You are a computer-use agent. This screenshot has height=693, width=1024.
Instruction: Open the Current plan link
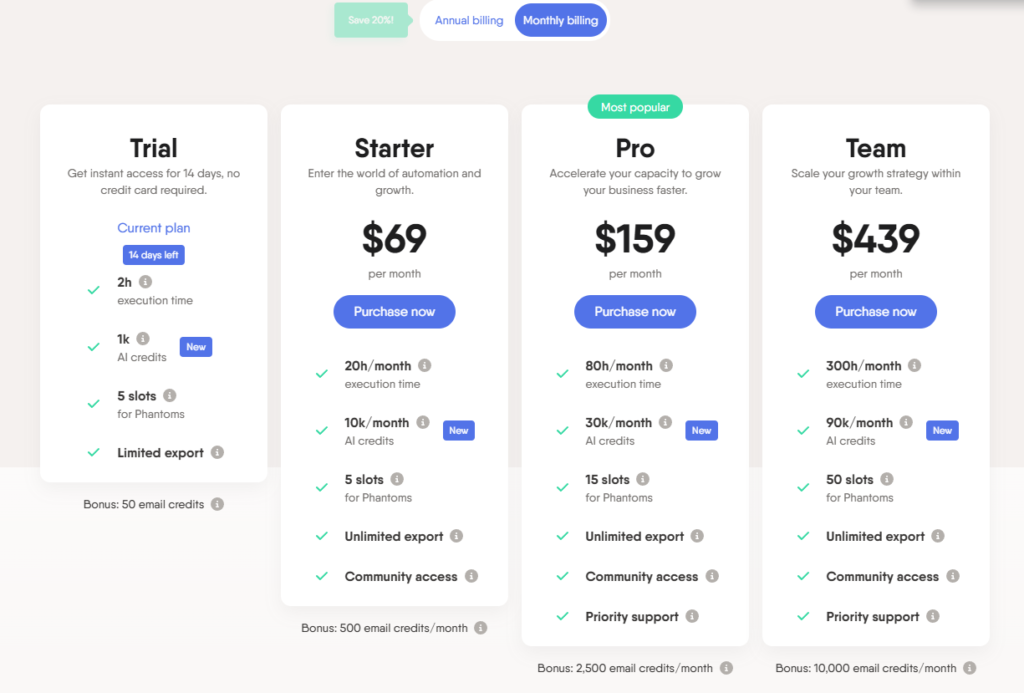[x=153, y=228]
